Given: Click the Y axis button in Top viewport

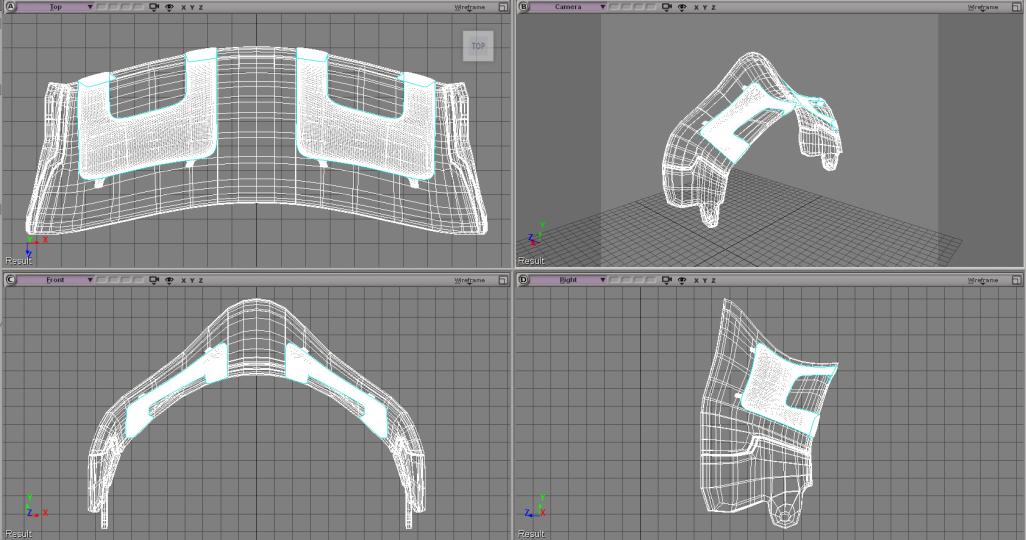Looking at the screenshot, I should point(193,7).
